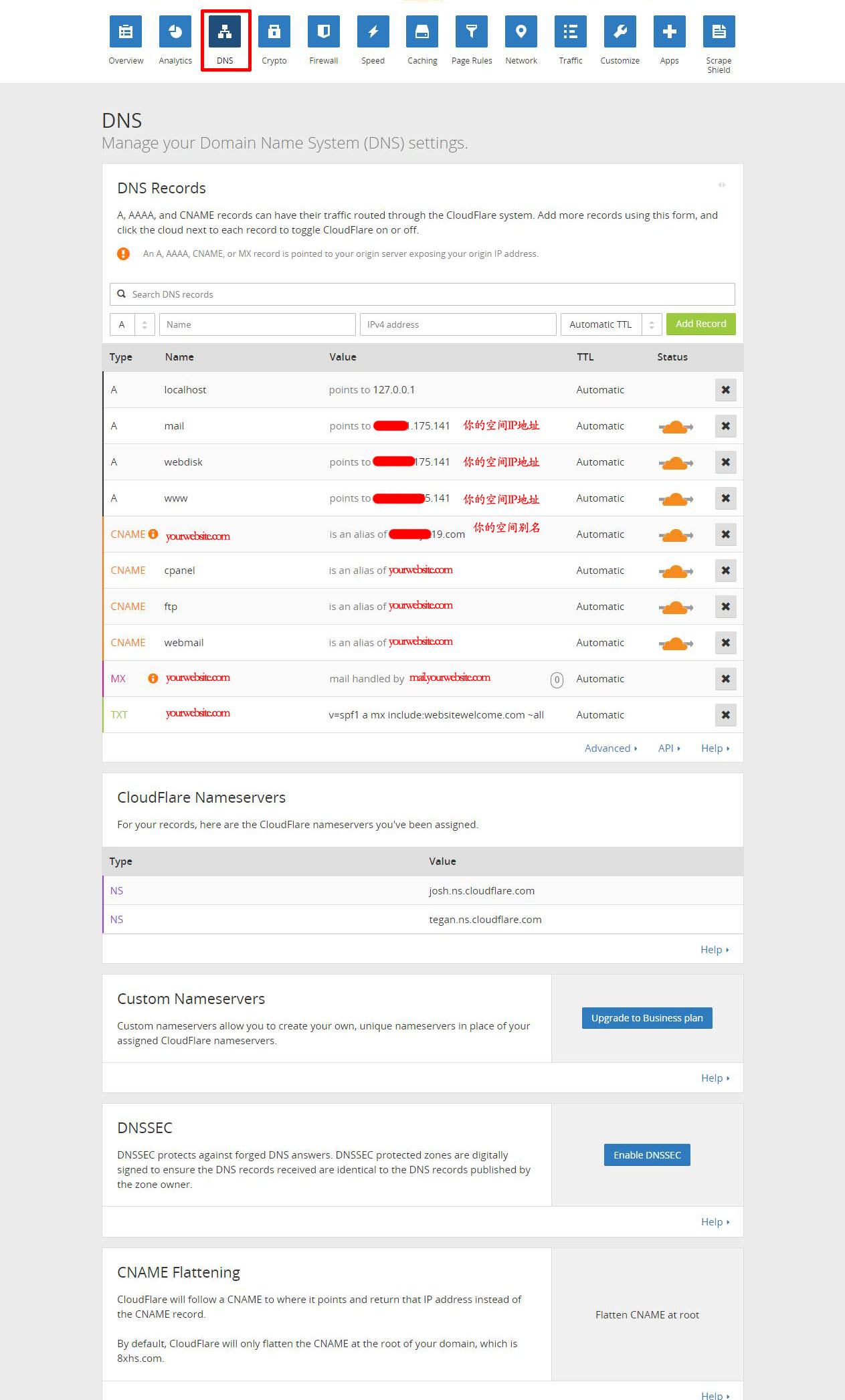
Task: Click Automatic TTL of localhost record
Action: point(600,390)
